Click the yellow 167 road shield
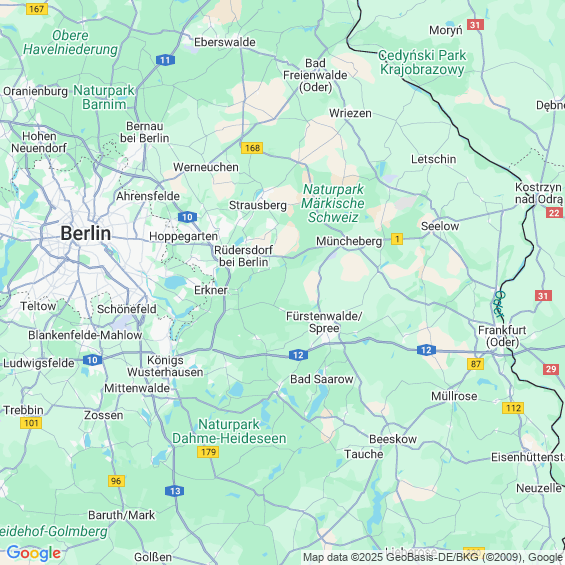 [x=37, y=9]
